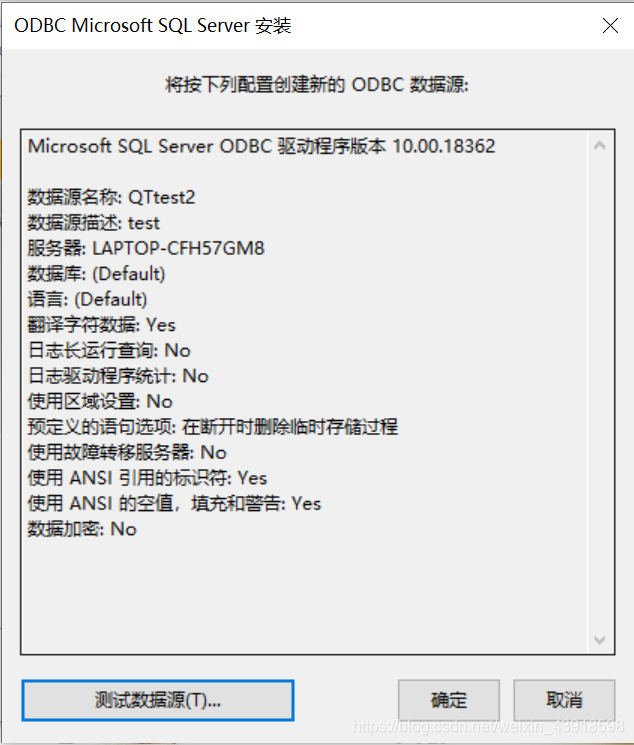Click the vertical scrollbar track
634x745 pixels.
pos(600,392)
